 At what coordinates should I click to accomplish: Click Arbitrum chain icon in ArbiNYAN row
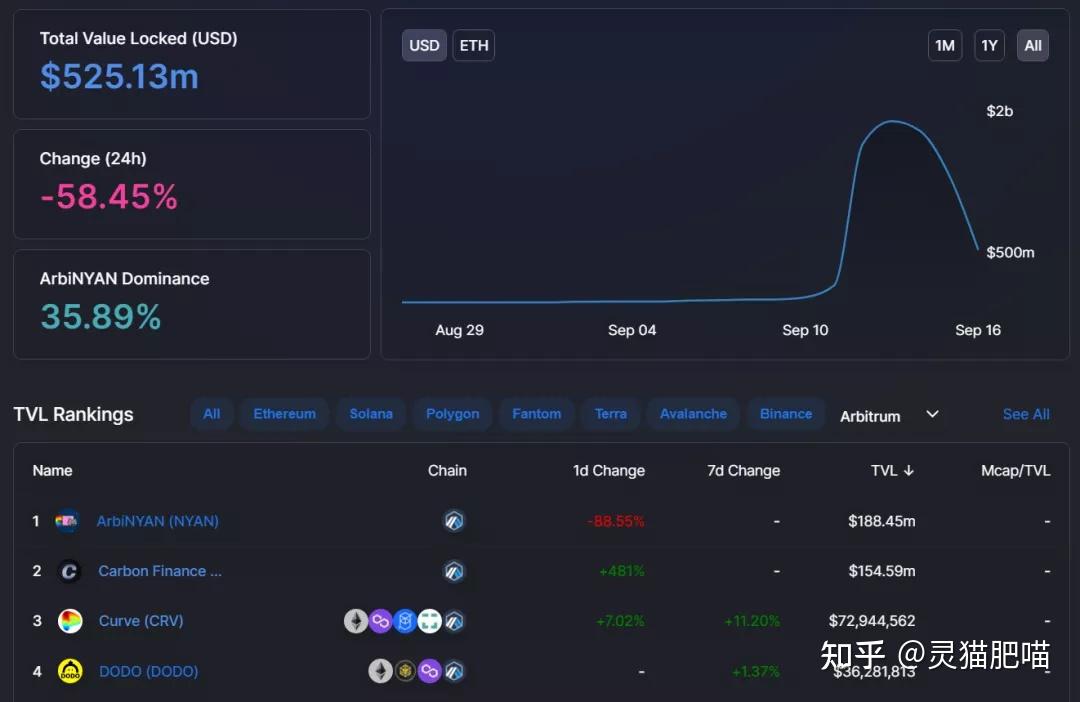pyautogui.click(x=453, y=521)
